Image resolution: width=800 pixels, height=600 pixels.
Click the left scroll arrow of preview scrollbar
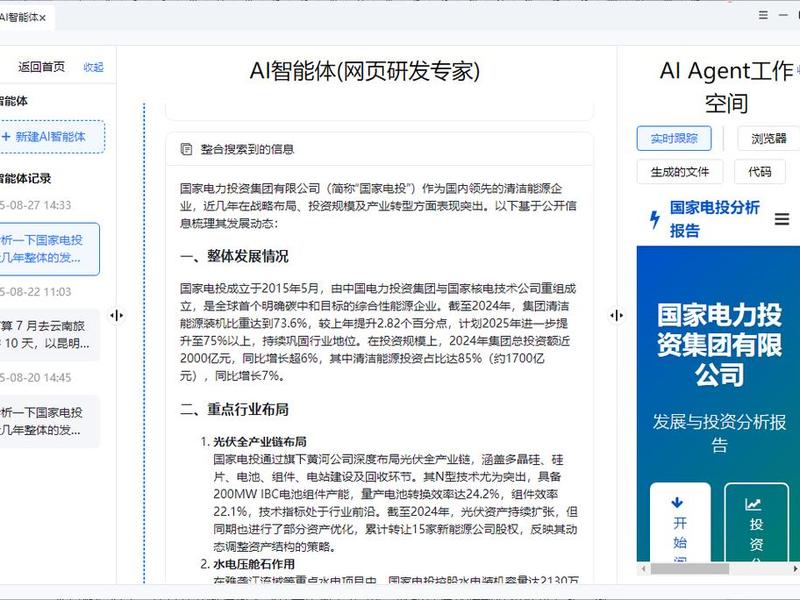tap(643, 568)
